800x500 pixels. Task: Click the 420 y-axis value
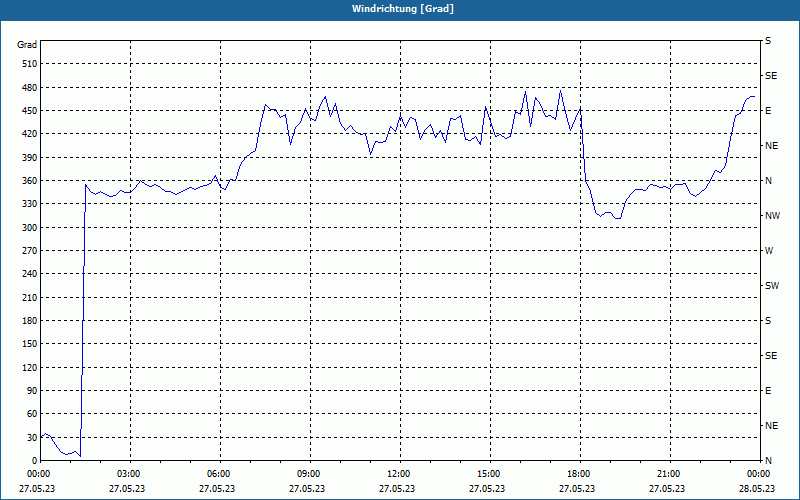(x=29, y=134)
